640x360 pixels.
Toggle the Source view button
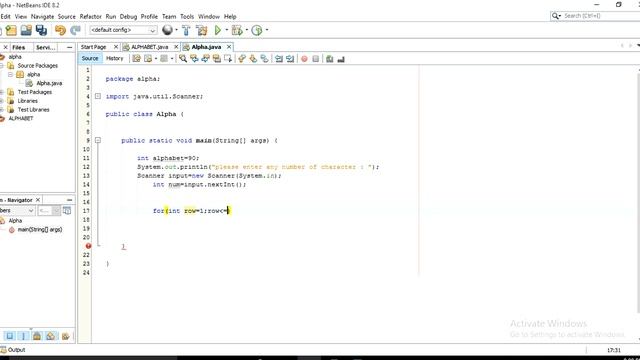coord(90,59)
